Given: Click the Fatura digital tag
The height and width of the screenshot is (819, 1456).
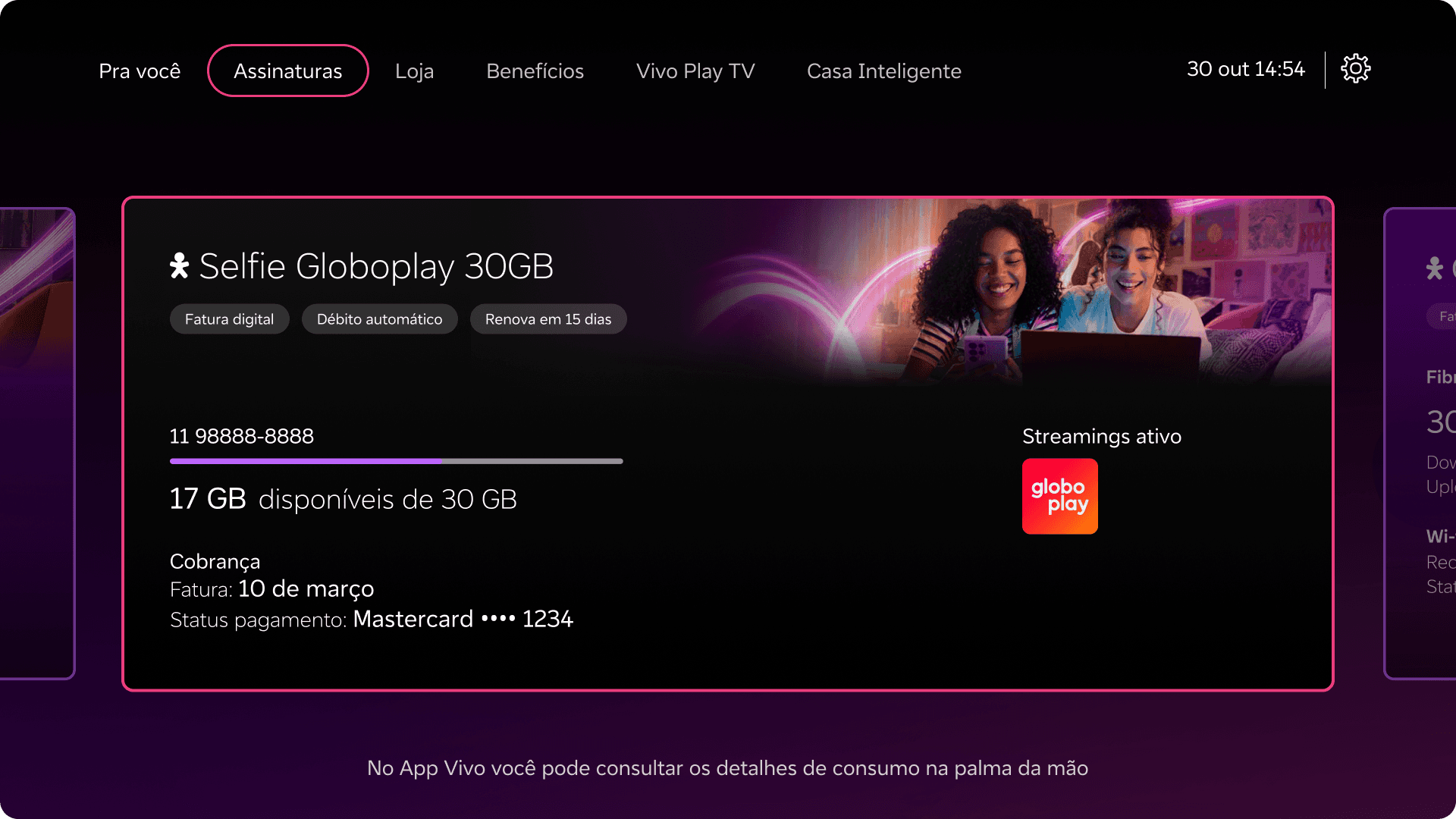Looking at the screenshot, I should coord(230,319).
